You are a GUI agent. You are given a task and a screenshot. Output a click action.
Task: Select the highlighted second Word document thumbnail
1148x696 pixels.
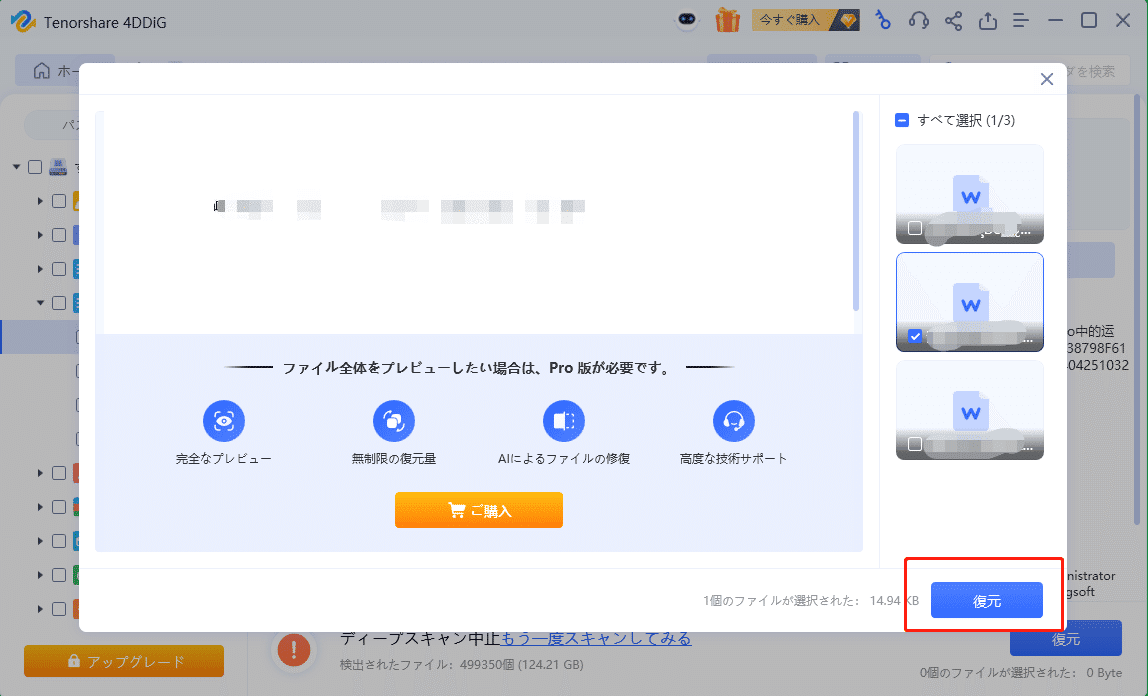970,302
